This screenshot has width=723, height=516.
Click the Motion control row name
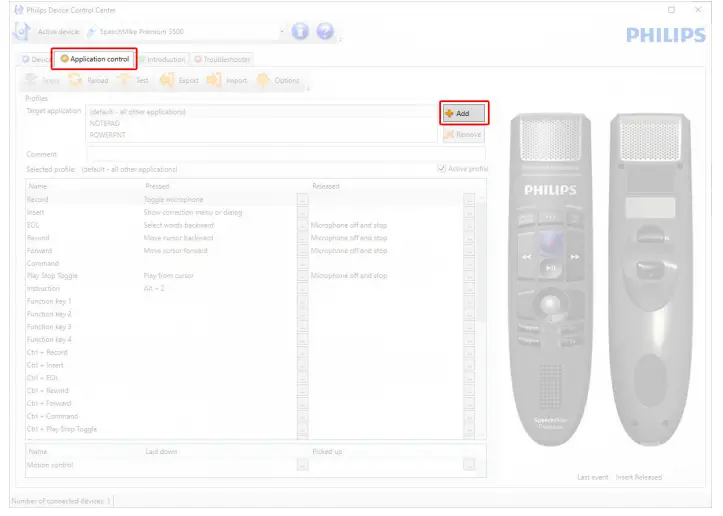[x=50, y=465]
